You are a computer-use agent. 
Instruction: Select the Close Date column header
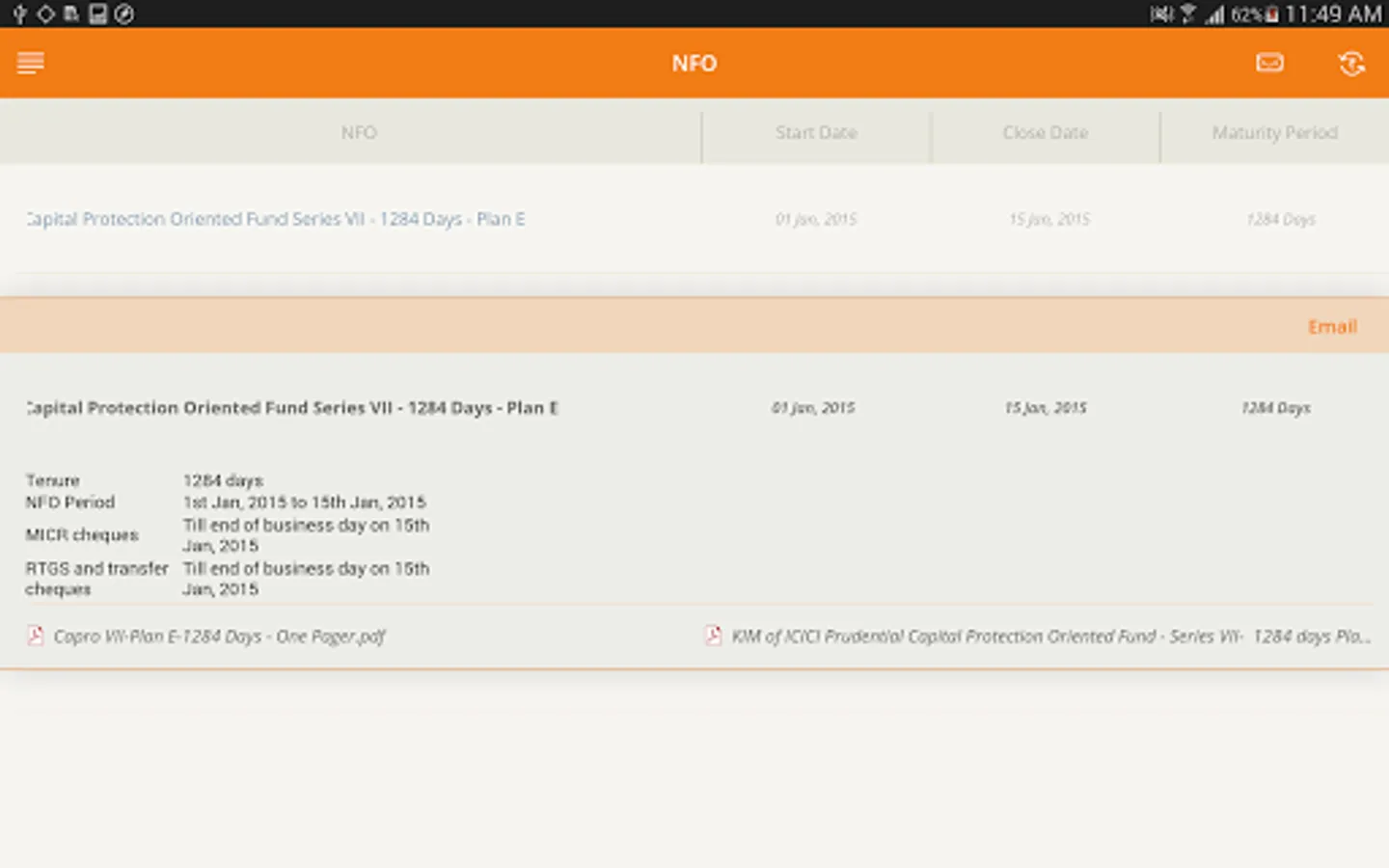pyautogui.click(x=1046, y=133)
